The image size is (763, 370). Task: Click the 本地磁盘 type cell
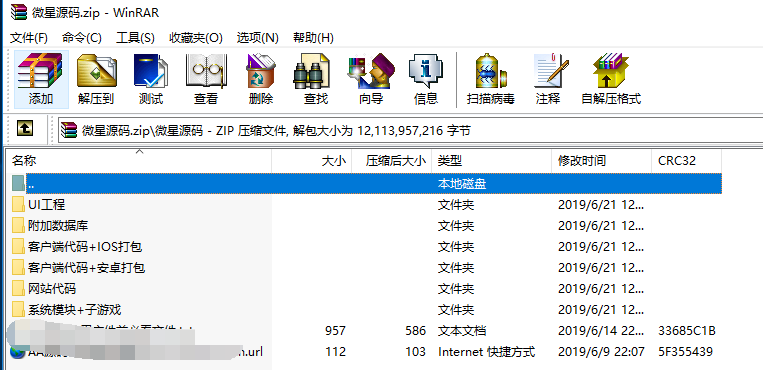click(x=462, y=184)
